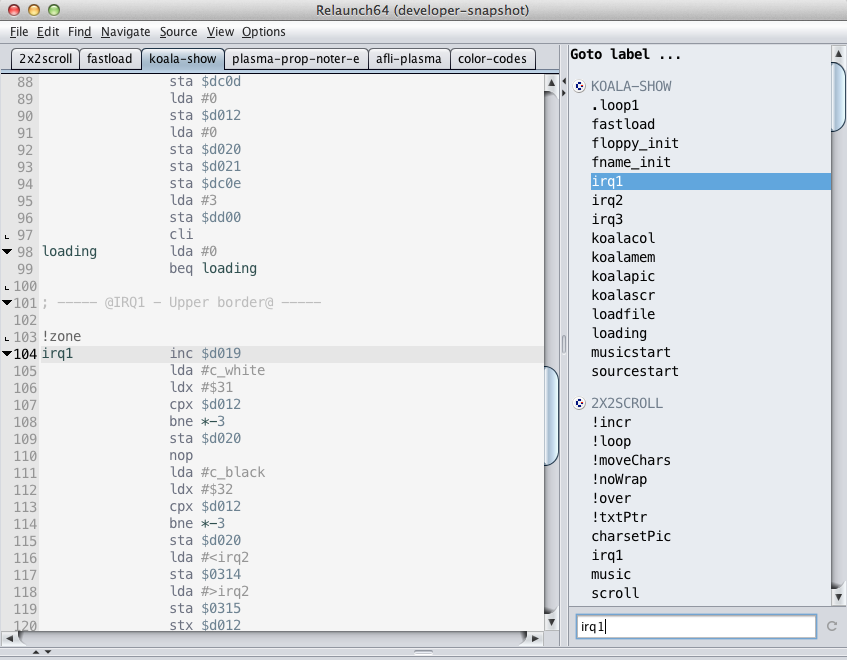This screenshot has height=660, width=847.
Task: Click the KOALA-SHOW section icon
Action: point(580,86)
